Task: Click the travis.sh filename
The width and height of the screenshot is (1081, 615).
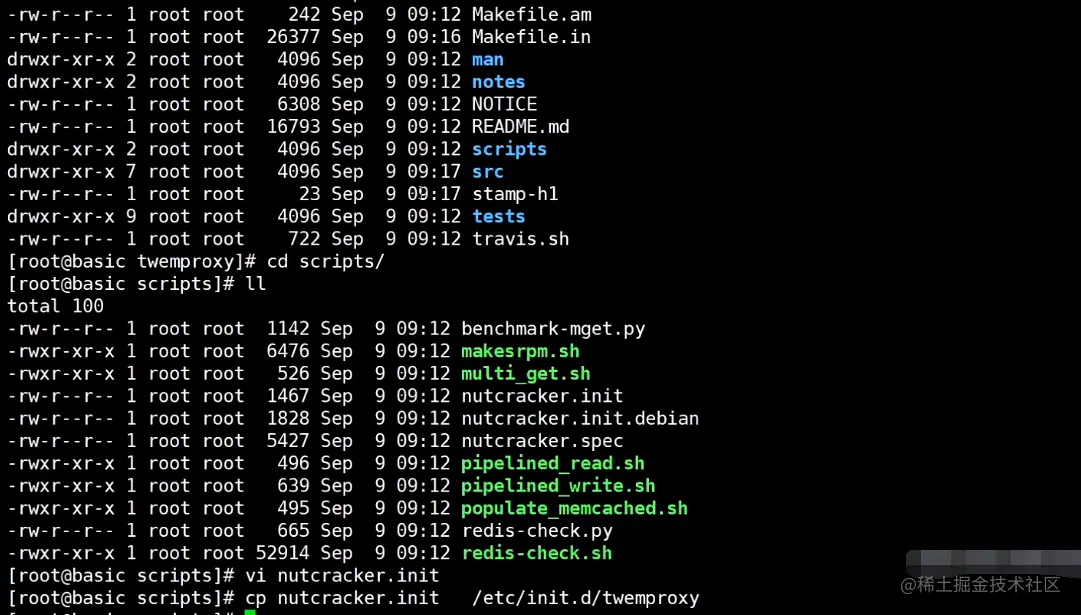Action: point(520,239)
